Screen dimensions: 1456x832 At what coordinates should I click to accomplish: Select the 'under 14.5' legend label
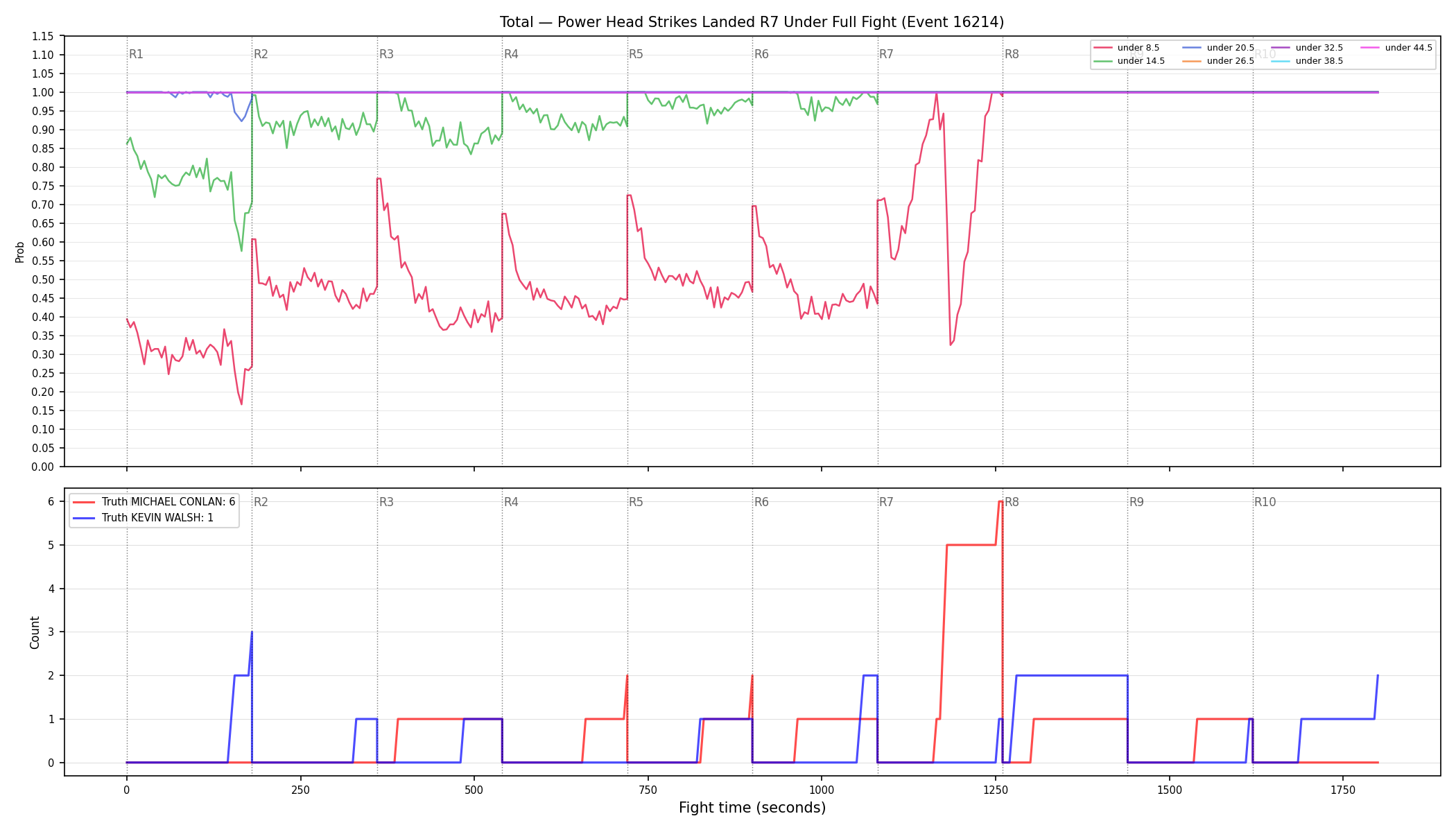coord(1141,61)
